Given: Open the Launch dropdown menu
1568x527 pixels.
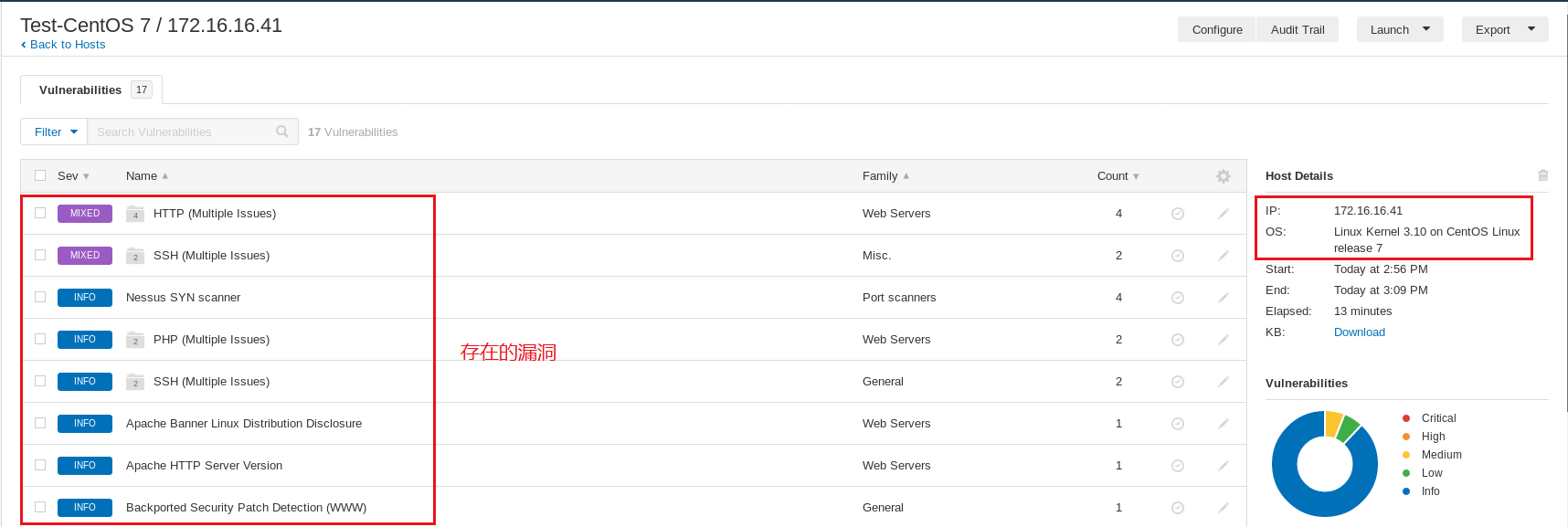Looking at the screenshot, I should click(1400, 29).
